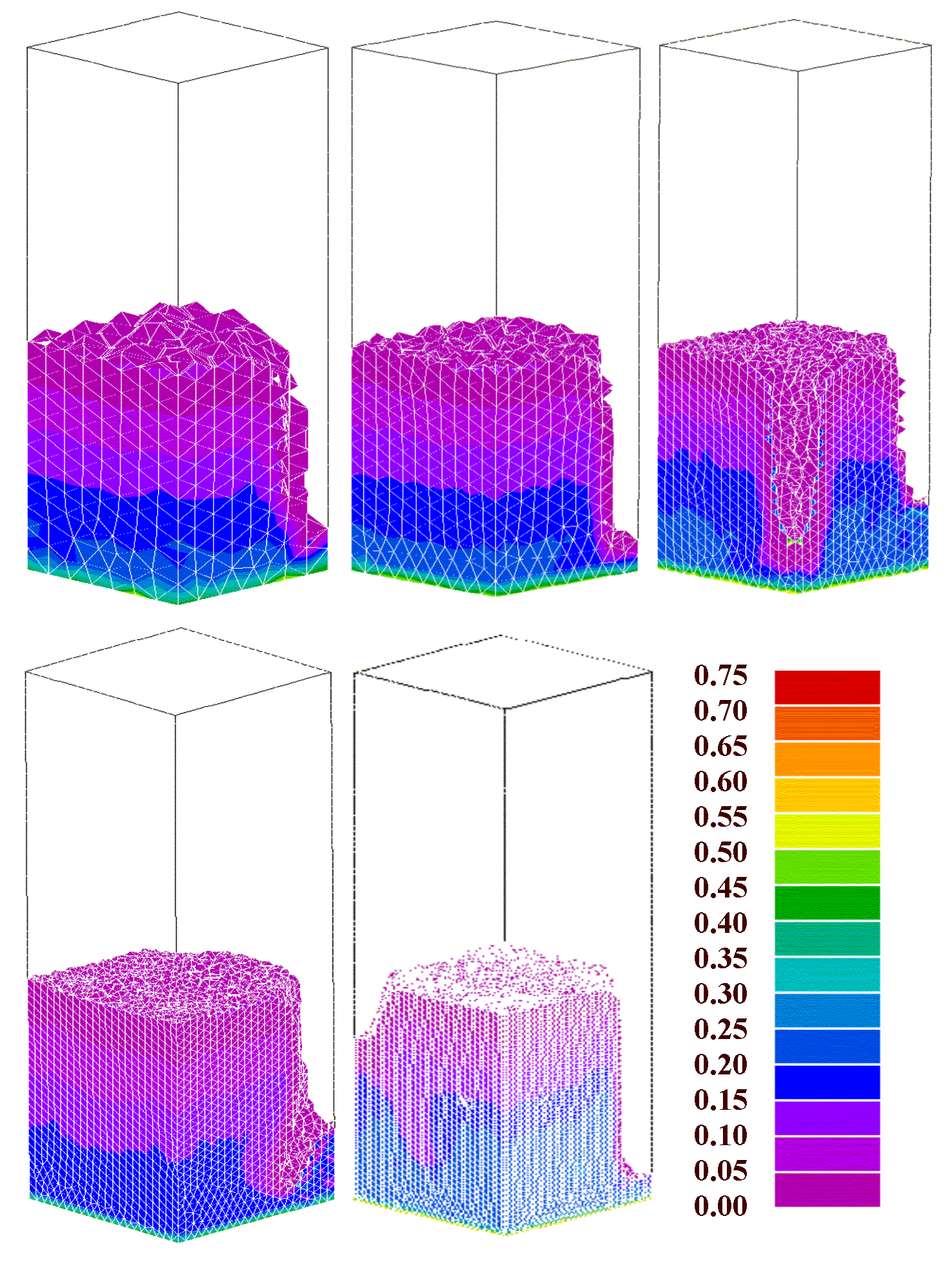Click the dark green legend swatch
952x1261 pixels.
827,903
